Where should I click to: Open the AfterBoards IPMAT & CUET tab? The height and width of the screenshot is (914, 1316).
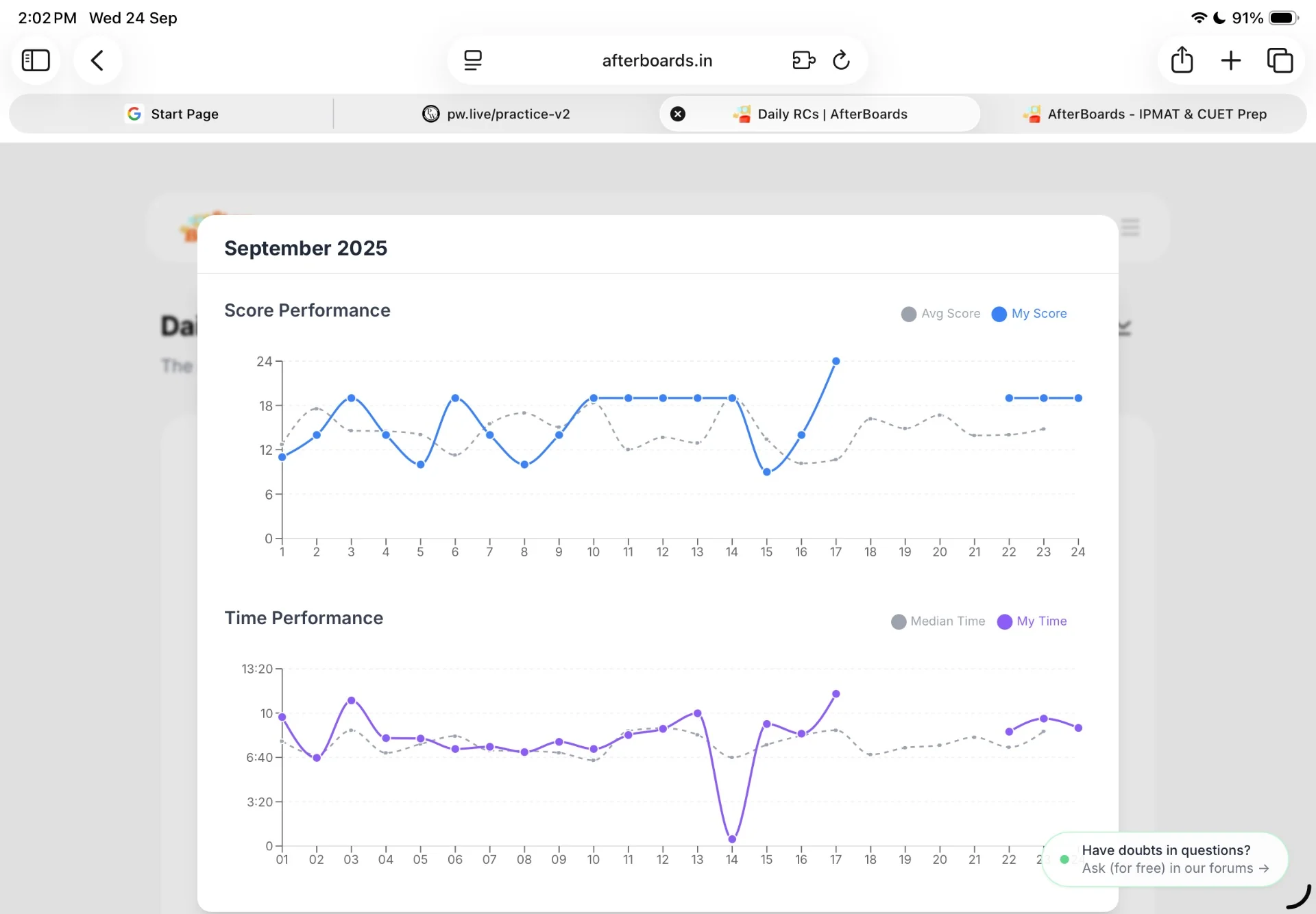[x=1144, y=114]
